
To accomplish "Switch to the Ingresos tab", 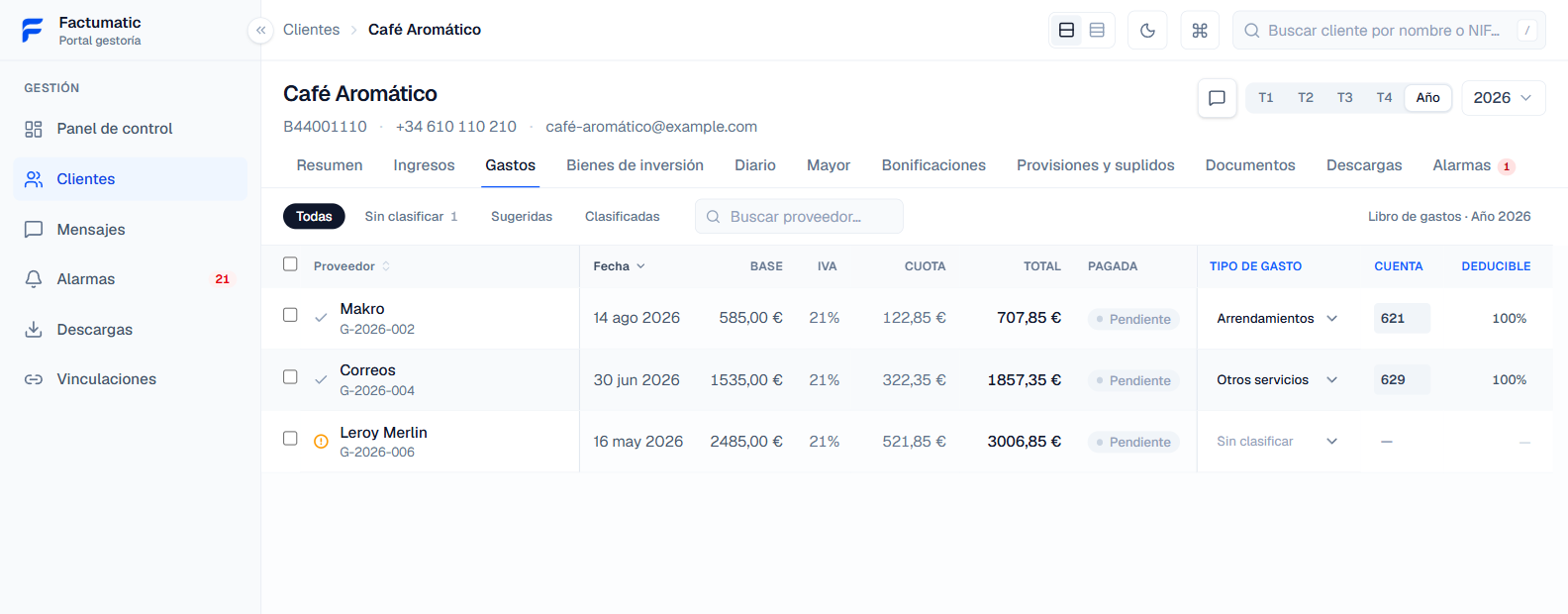I will 424,165.
